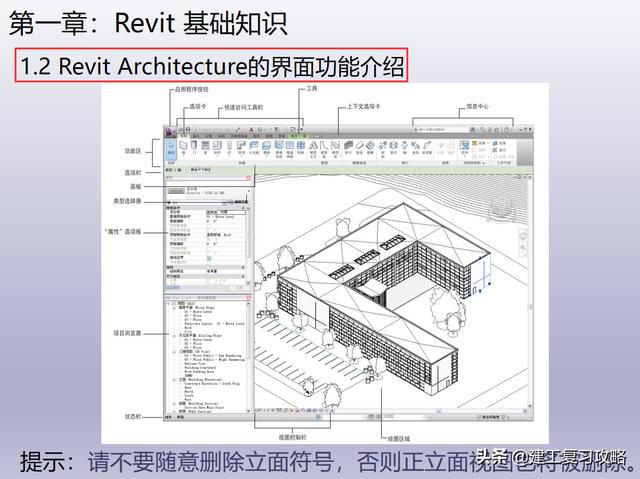Select the 楼板 (Floor) tool
The image size is (640, 479).
266,148
